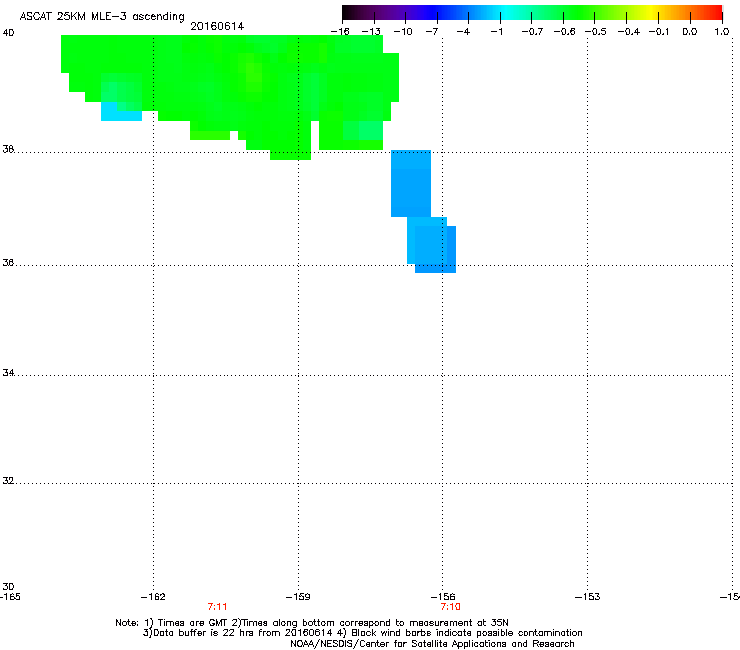Click the color bar label -16
The width and height of the screenshot is (740, 650).
pos(340,32)
